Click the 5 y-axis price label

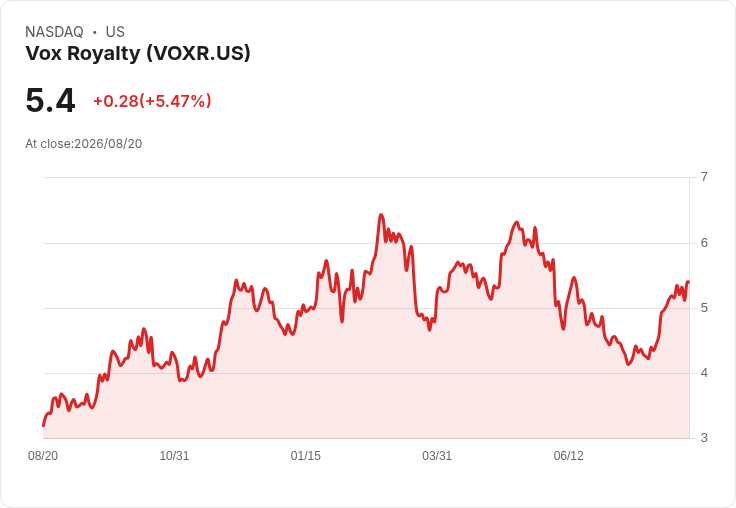point(704,308)
